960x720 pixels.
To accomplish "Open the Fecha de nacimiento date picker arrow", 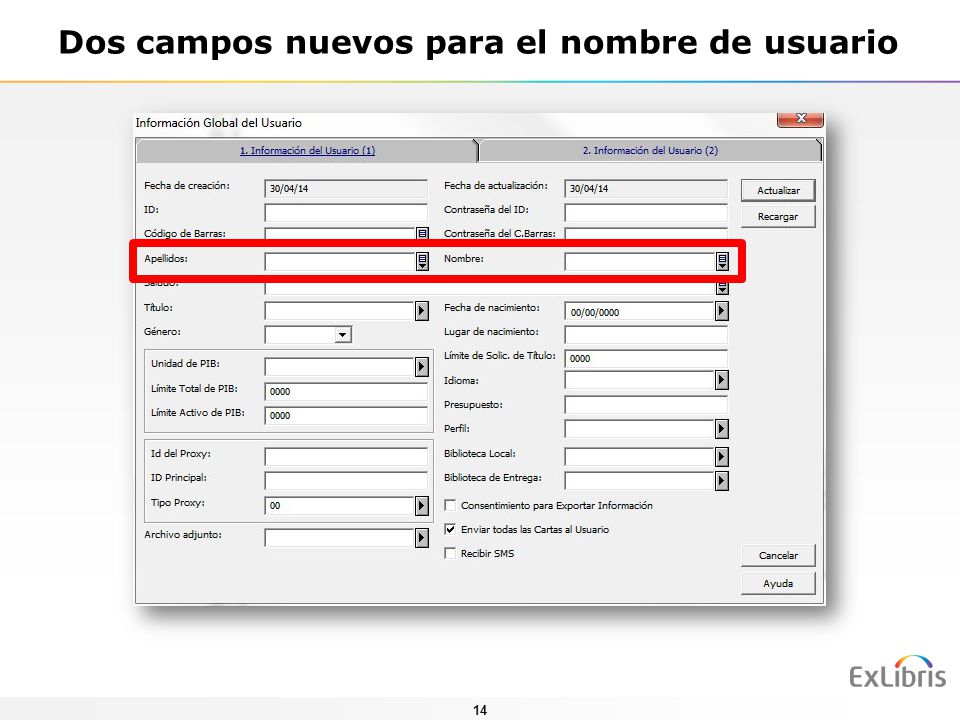I will point(722,311).
